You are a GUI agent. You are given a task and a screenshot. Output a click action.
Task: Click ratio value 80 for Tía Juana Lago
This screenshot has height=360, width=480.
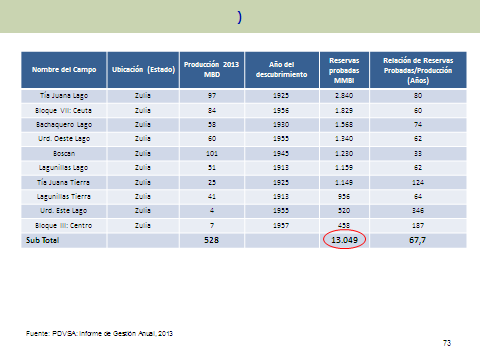pyautogui.click(x=418, y=96)
